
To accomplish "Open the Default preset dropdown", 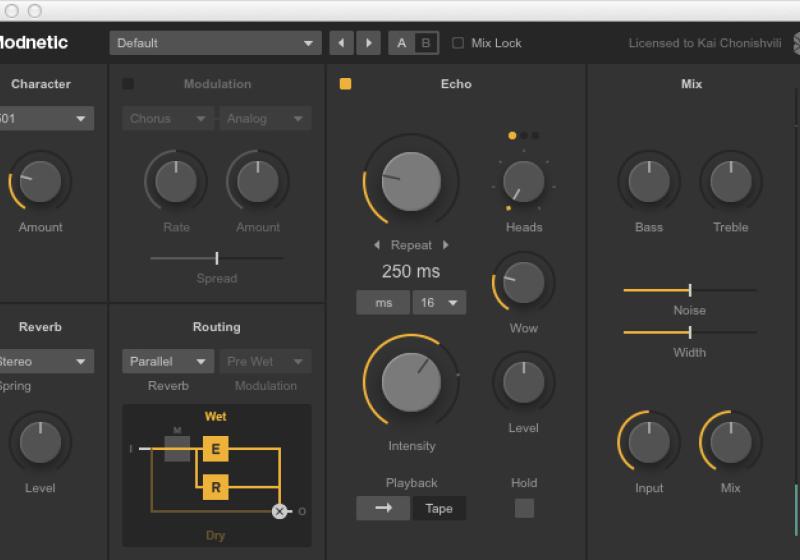I will (215, 43).
